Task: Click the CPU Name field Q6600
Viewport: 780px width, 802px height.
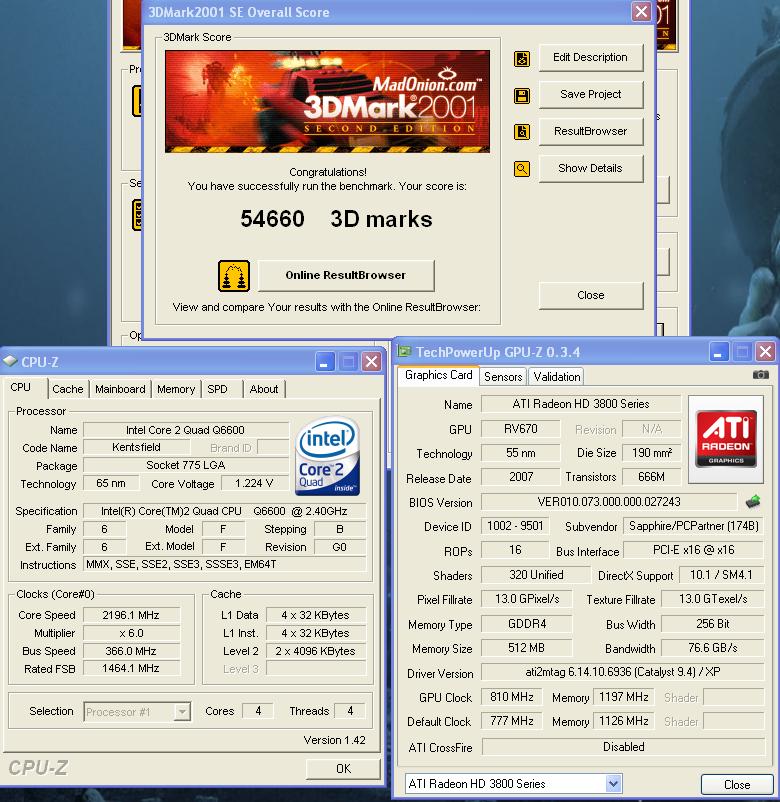Action: pyautogui.click(x=185, y=430)
